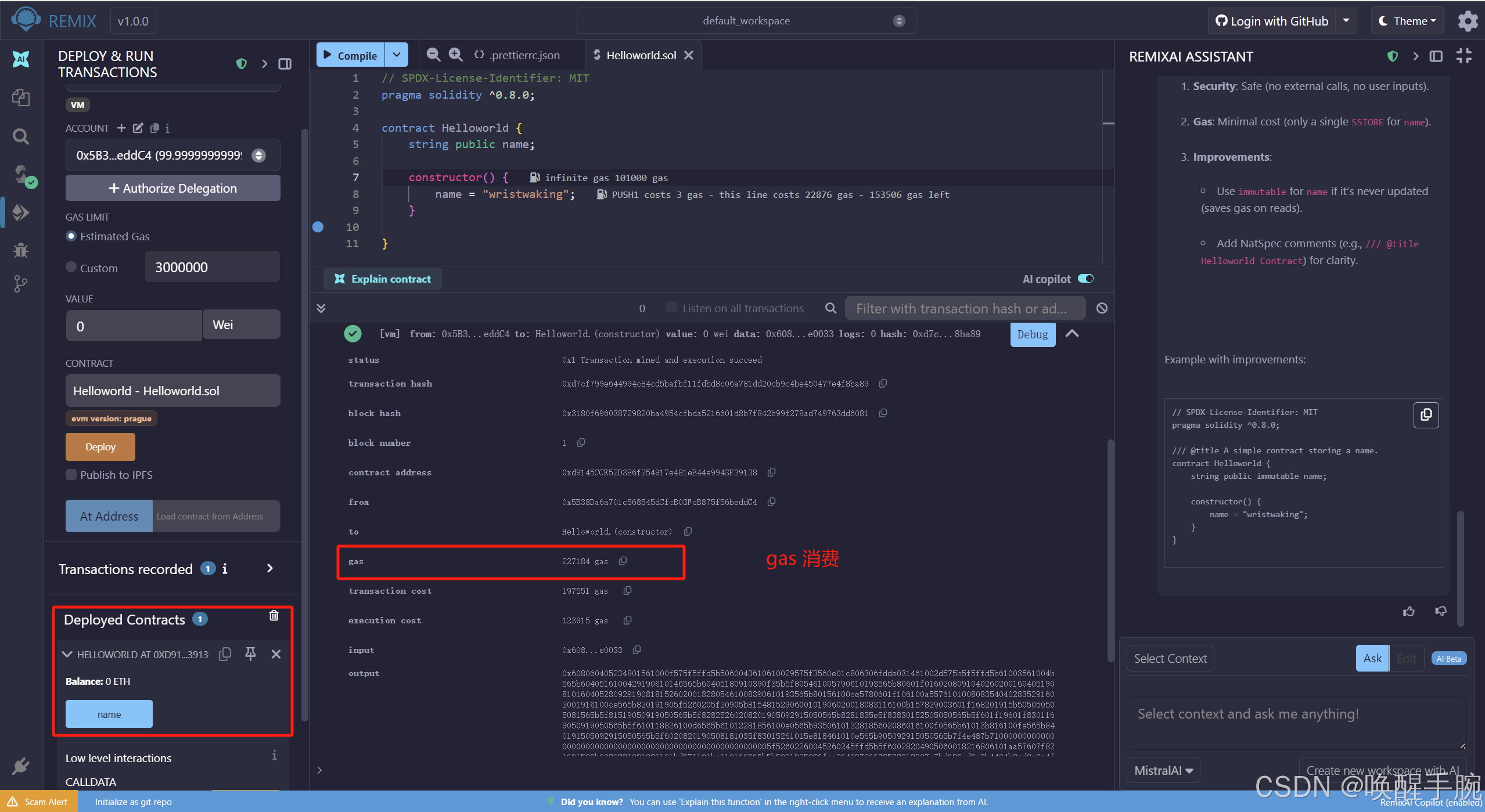Copy the transaction hash value
Image resolution: width=1485 pixels, height=812 pixels.
click(883, 384)
